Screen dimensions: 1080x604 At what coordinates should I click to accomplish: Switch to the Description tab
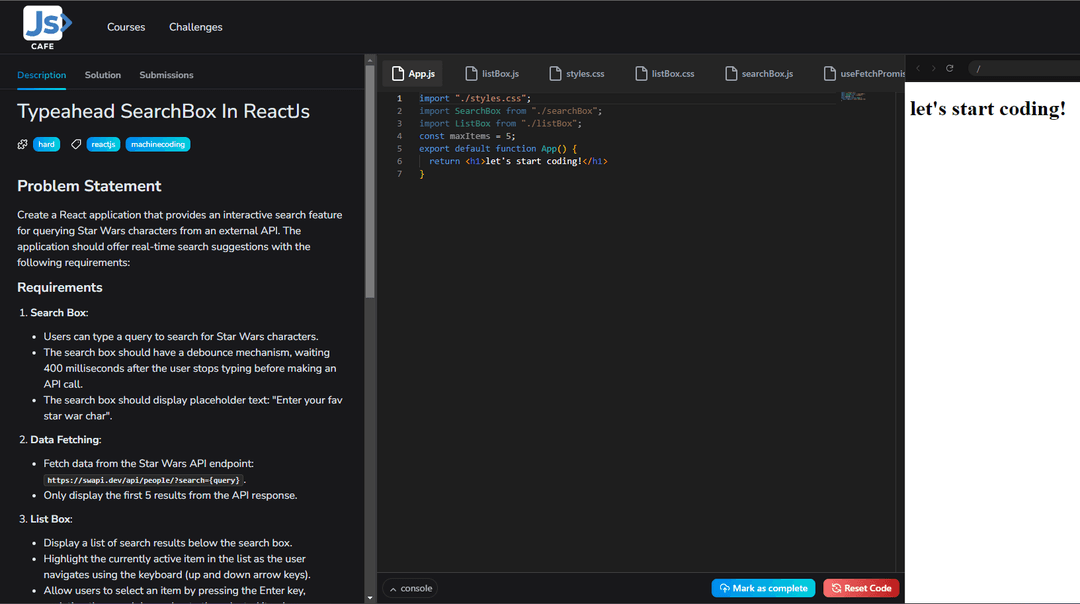coord(41,75)
